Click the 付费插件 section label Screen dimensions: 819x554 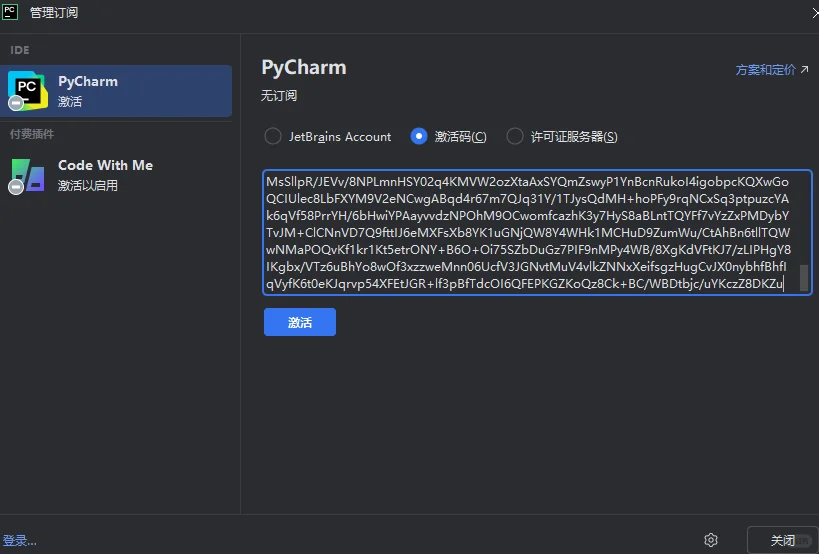point(32,134)
